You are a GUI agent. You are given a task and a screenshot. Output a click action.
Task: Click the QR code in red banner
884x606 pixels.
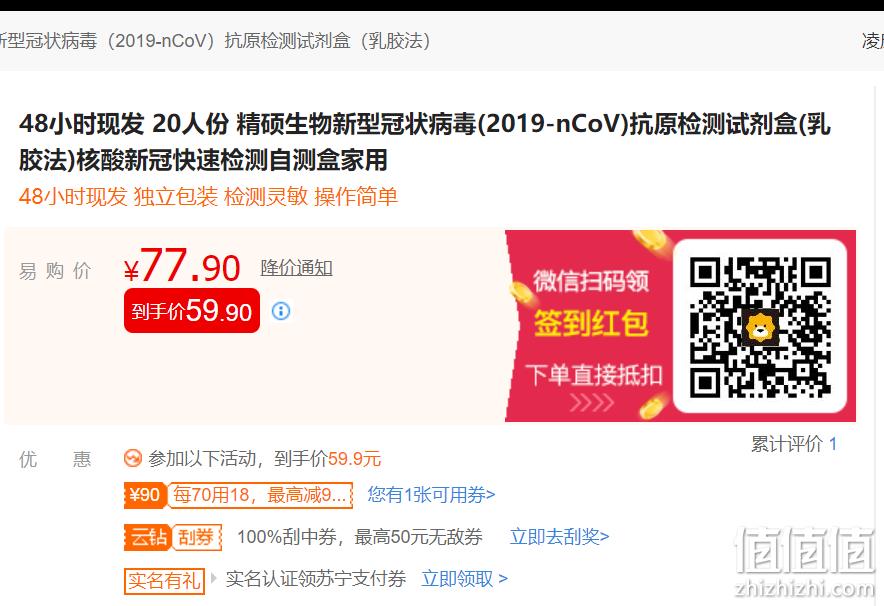[760, 327]
